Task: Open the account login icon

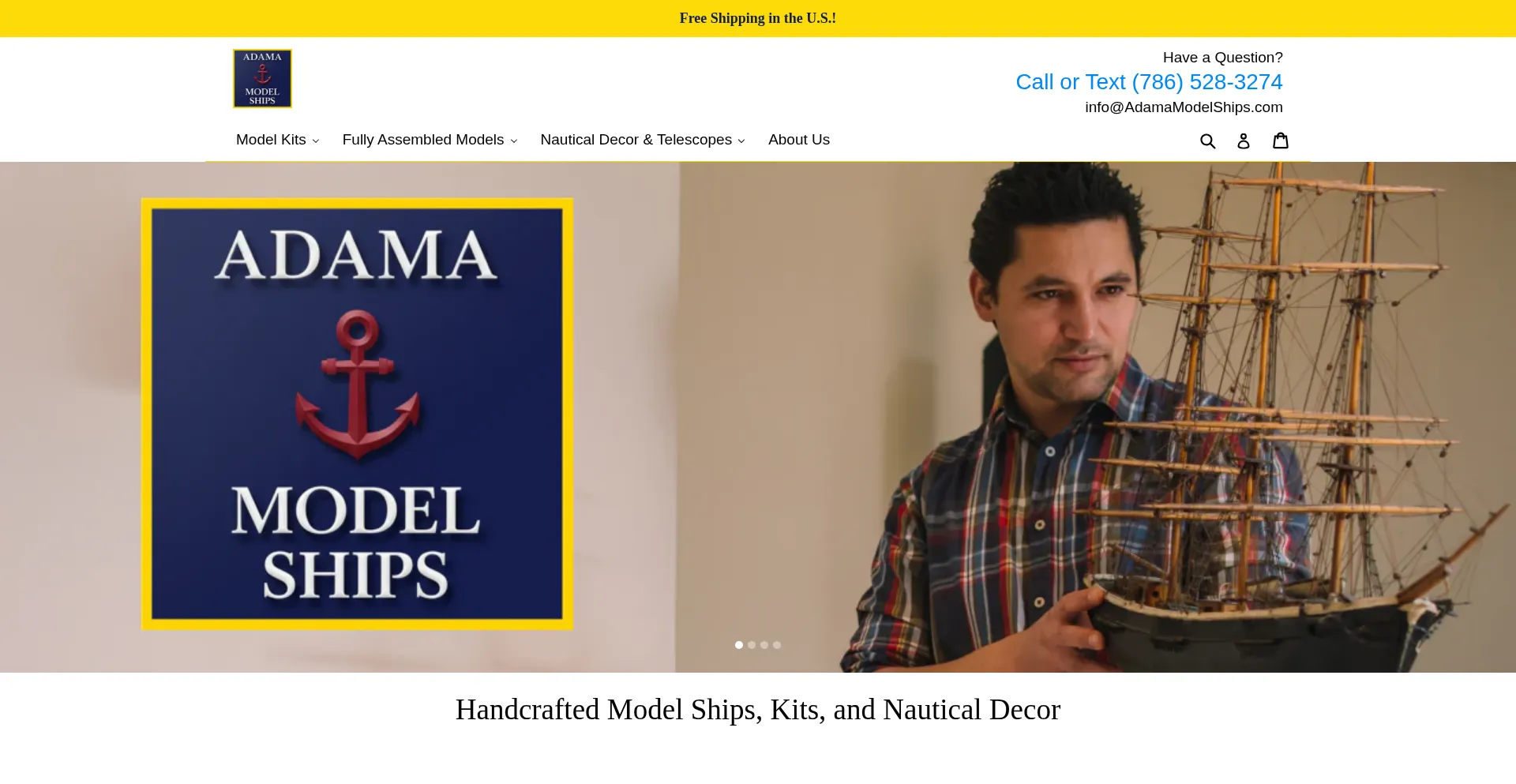Action: click(x=1243, y=141)
